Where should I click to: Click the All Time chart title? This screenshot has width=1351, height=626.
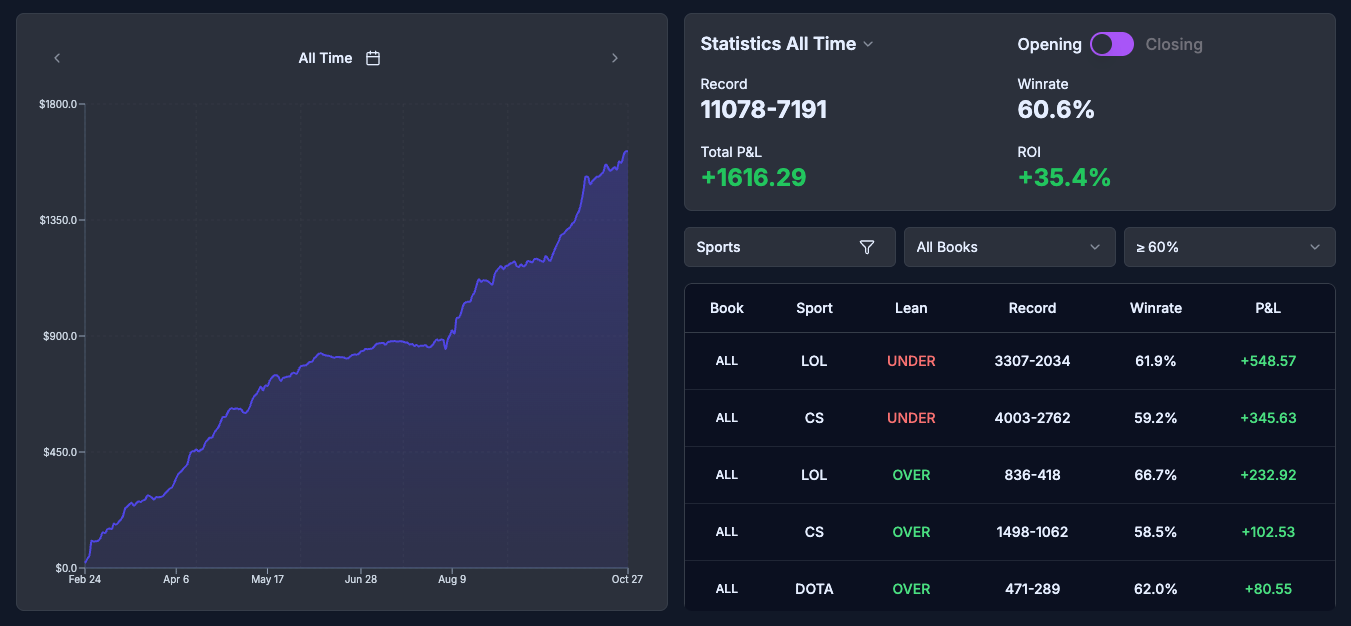pyautogui.click(x=325, y=58)
